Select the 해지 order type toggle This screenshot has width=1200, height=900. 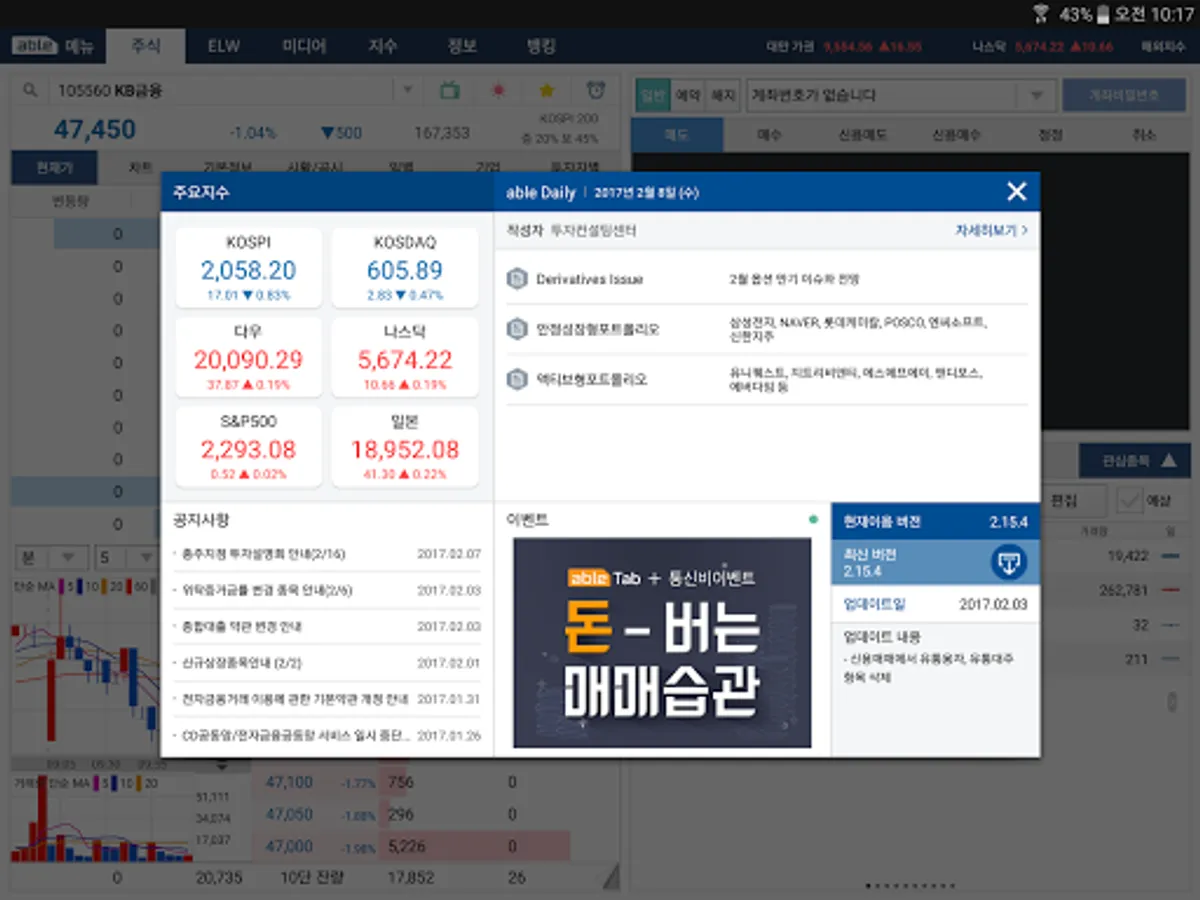coord(721,95)
